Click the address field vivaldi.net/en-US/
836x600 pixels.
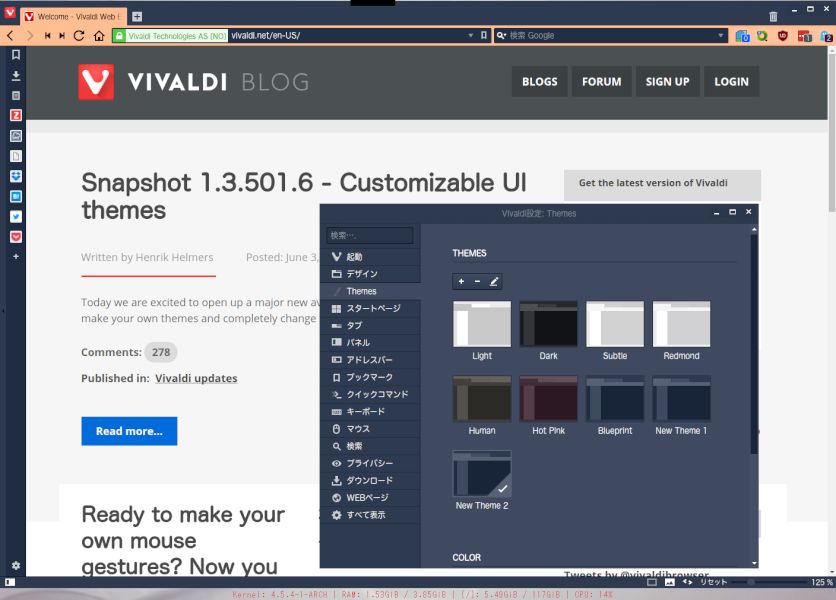pos(347,36)
